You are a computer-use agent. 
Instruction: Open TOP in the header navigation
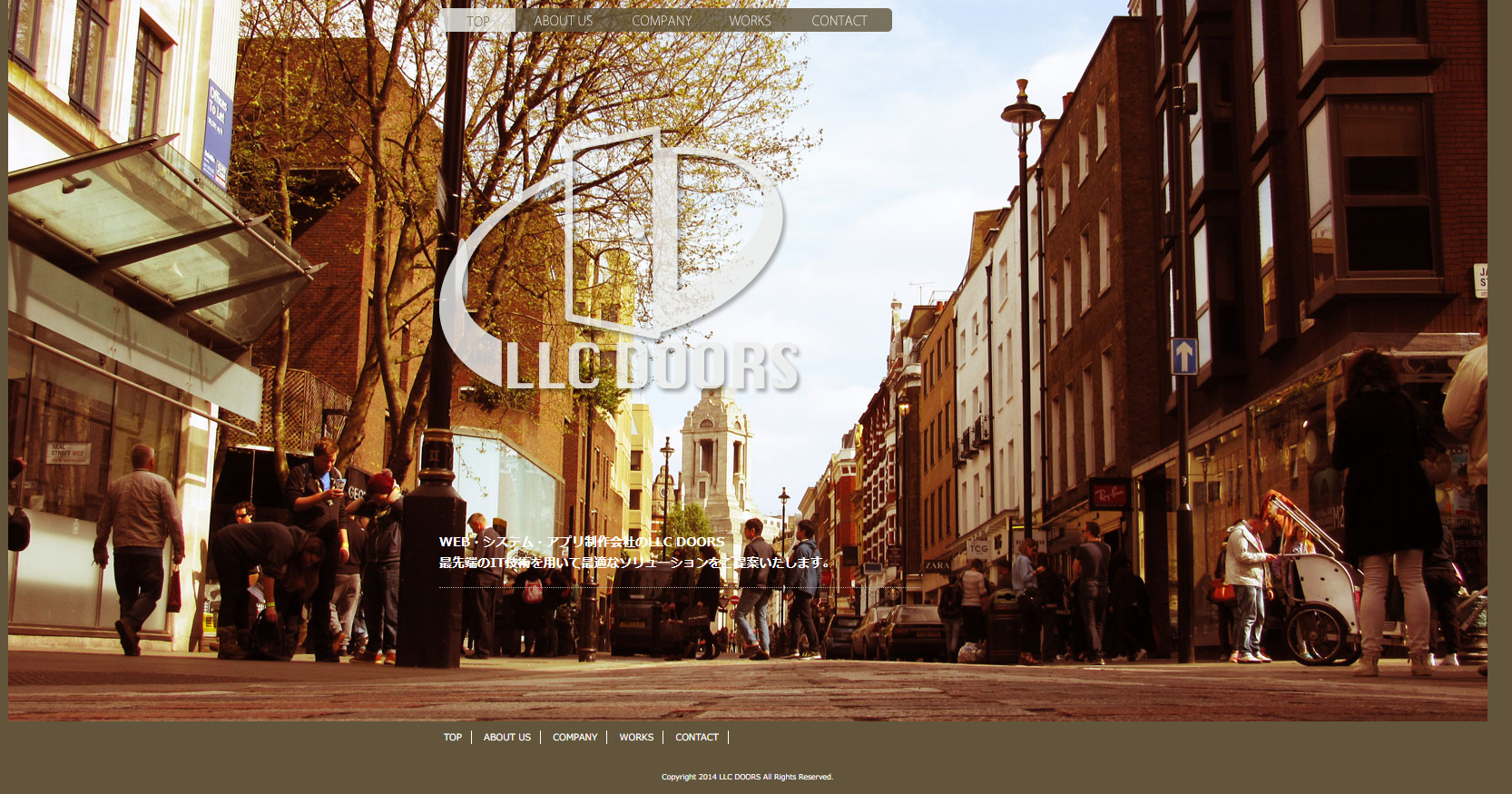click(x=478, y=21)
